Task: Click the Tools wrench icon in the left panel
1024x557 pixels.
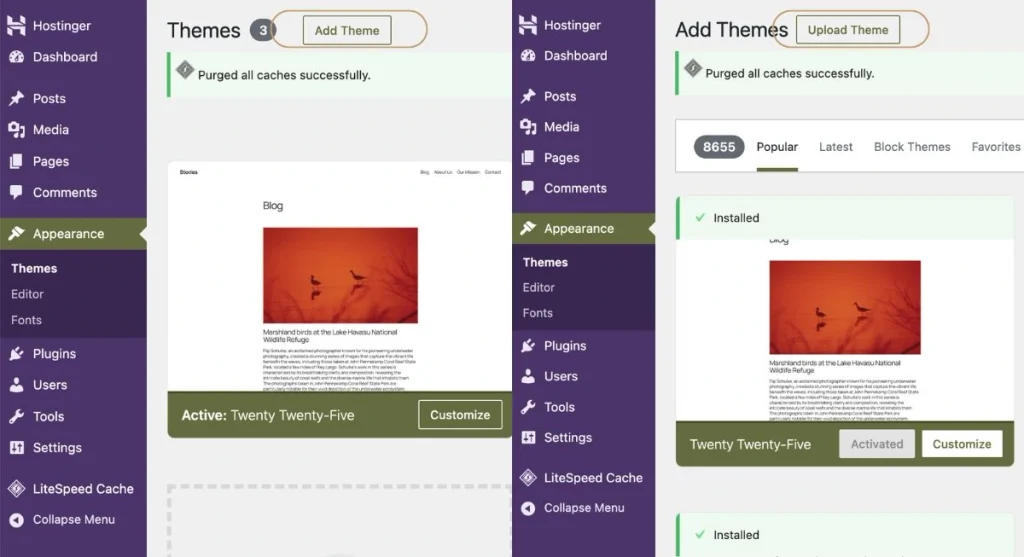Action: (x=16, y=416)
